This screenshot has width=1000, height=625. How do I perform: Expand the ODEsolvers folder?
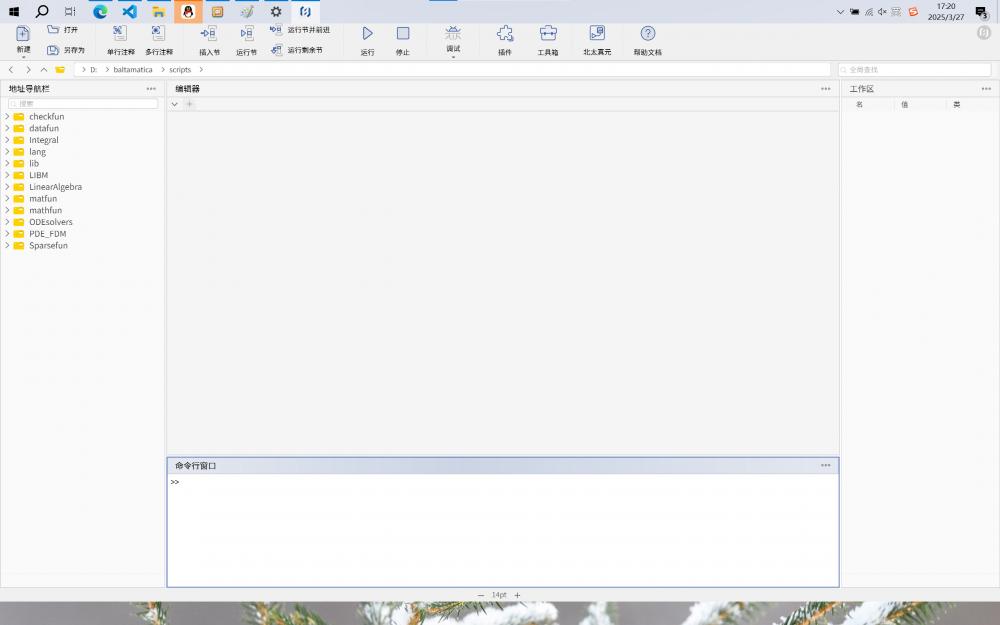(7, 222)
